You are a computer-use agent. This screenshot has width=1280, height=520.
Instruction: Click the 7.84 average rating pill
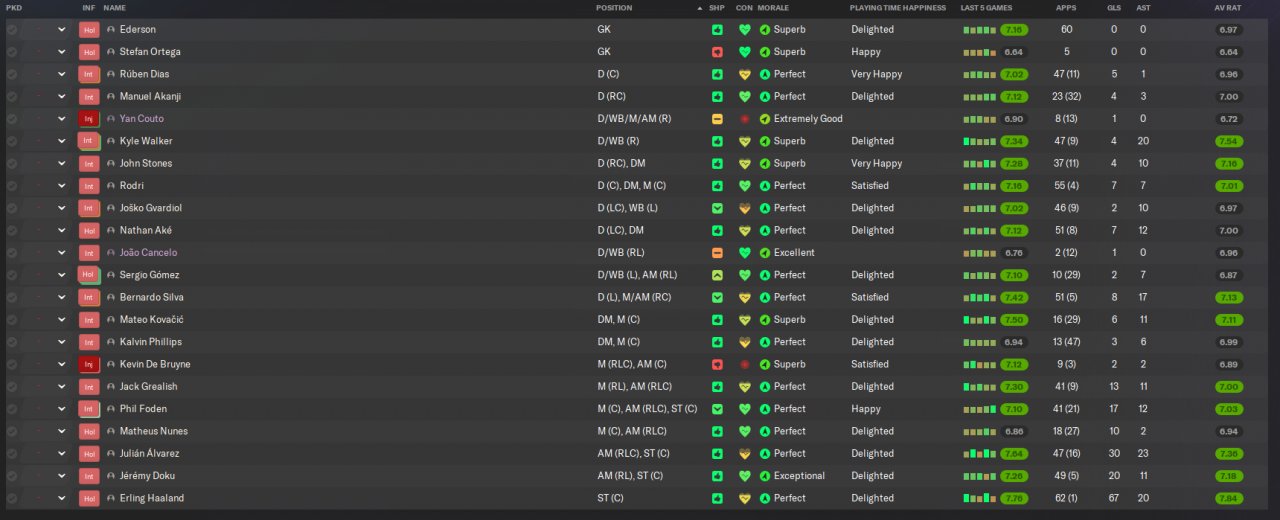pyautogui.click(x=1229, y=498)
